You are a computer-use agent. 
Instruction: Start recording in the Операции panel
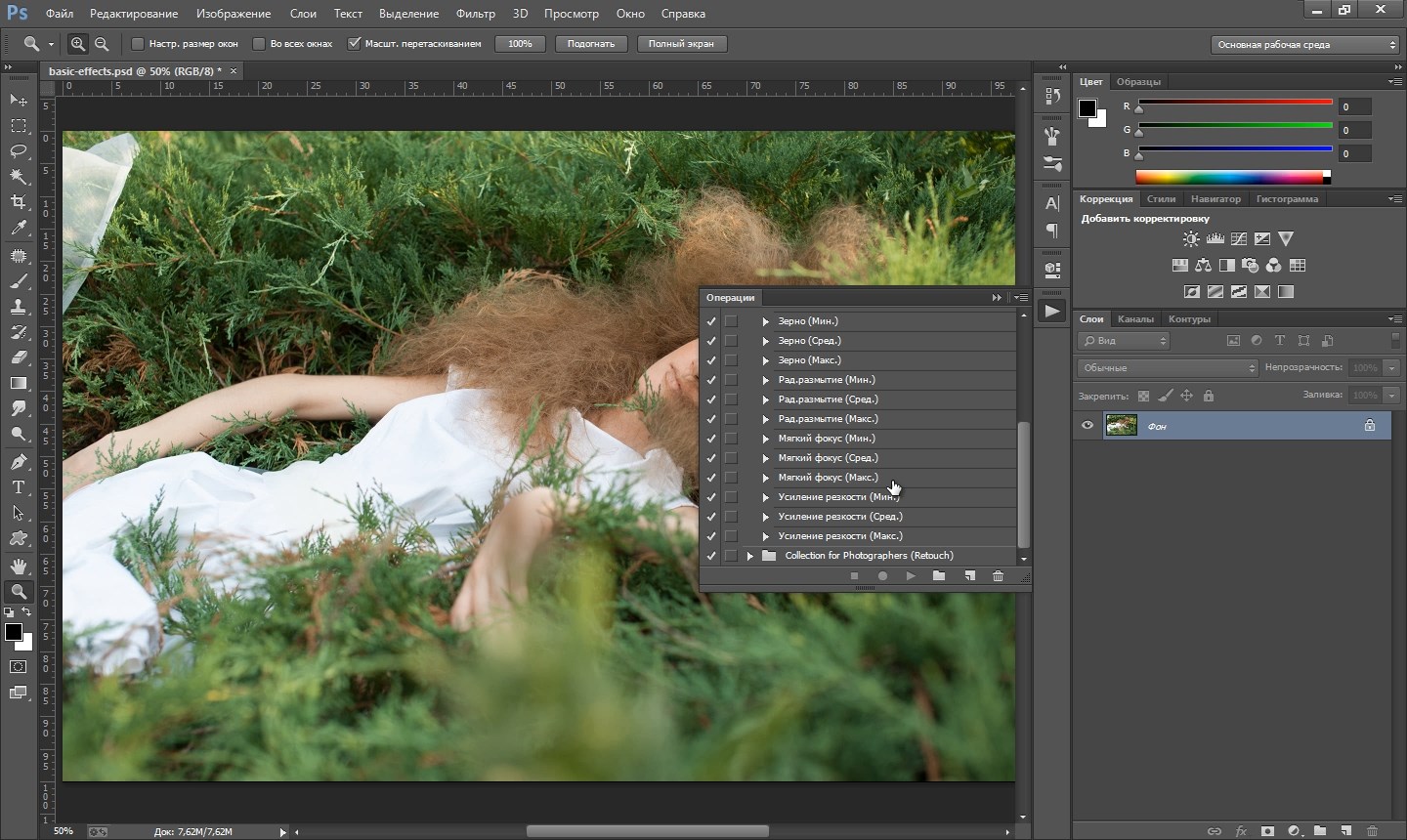point(882,576)
